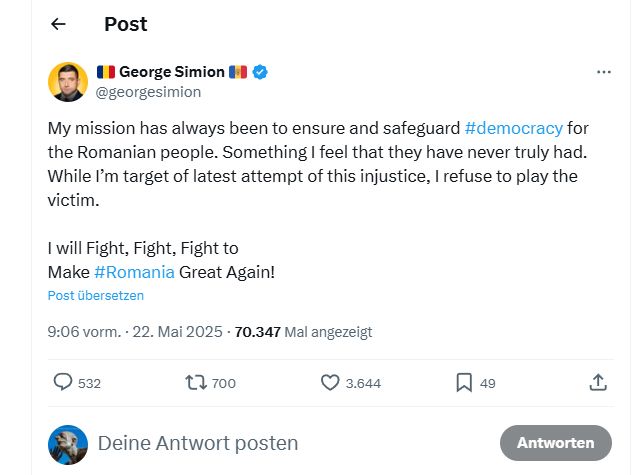
Task: Click the share upload icon
Action: point(598,382)
